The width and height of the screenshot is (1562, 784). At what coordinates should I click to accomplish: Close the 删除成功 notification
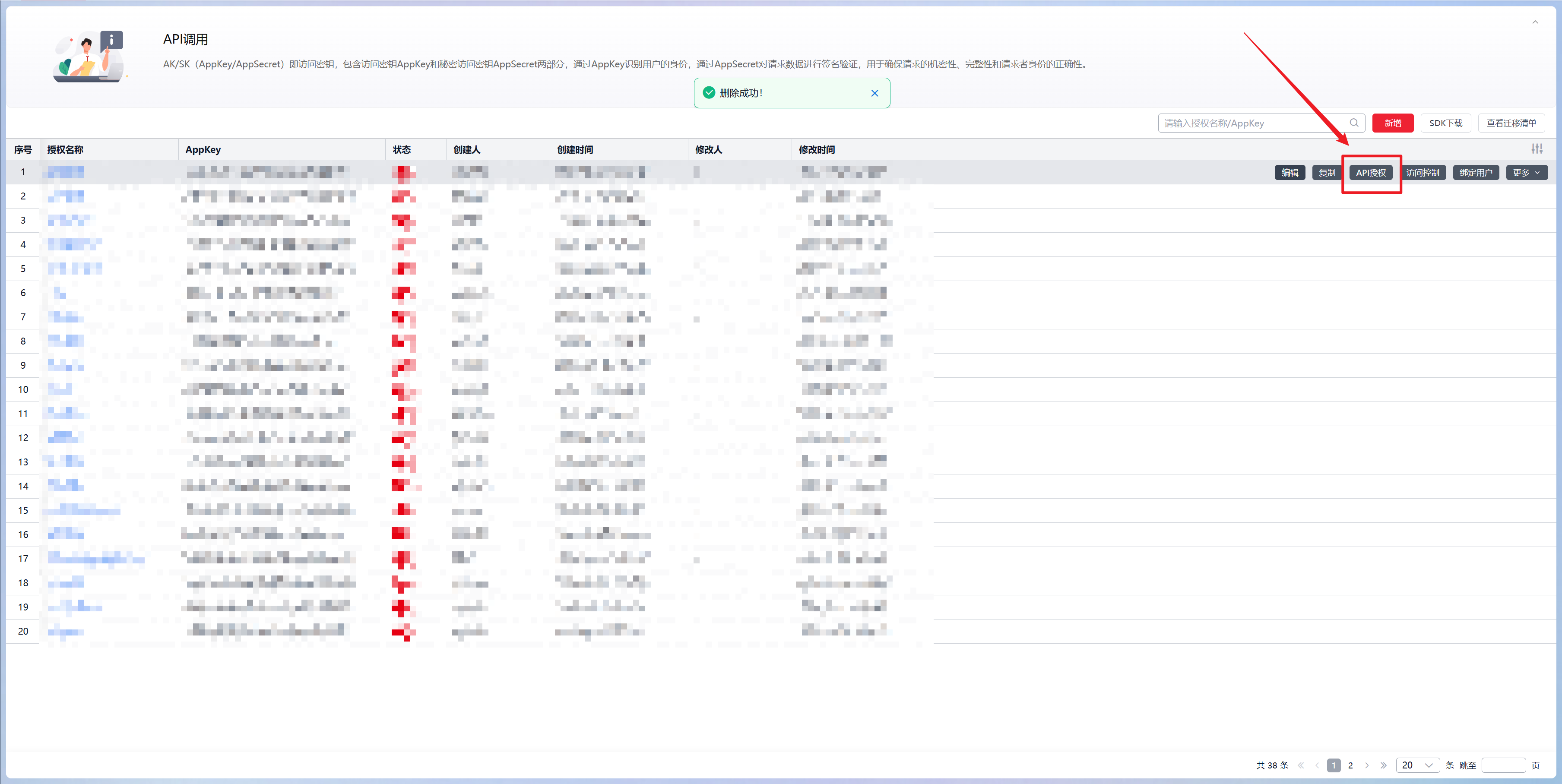[x=874, y=93]
